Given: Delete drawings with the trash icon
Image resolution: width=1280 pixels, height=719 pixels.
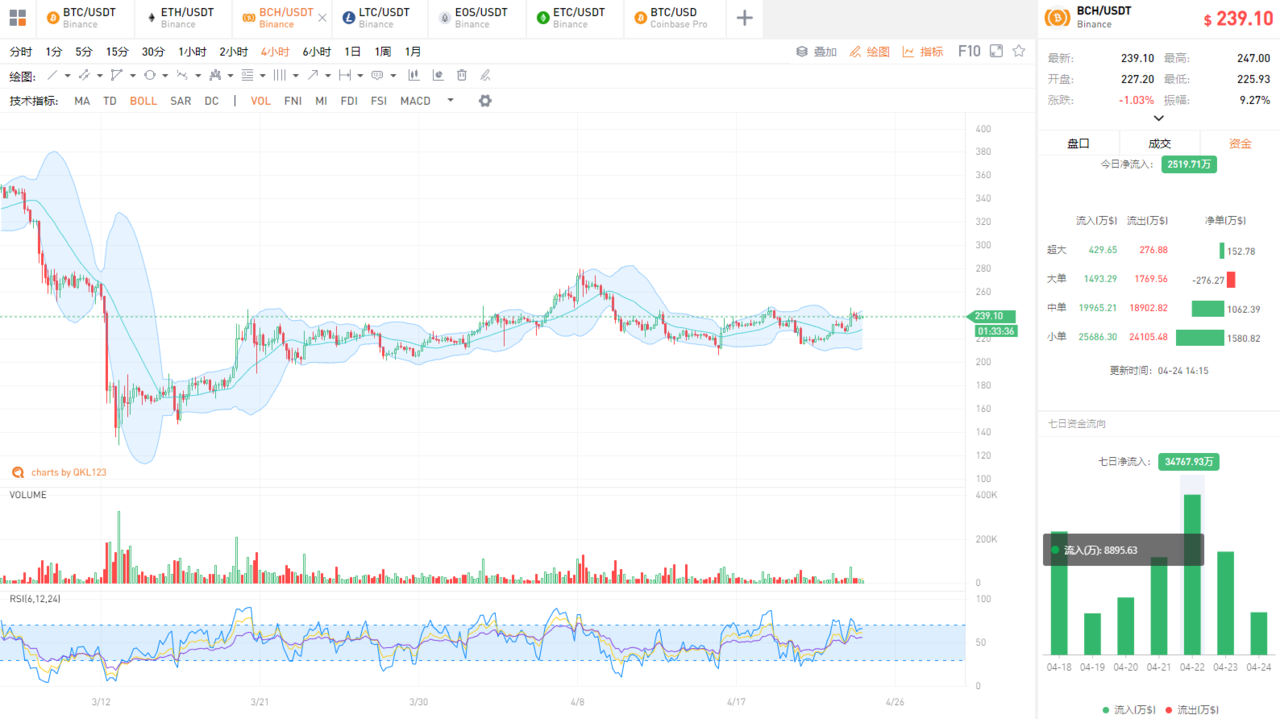Looking at the screenshot, I should (462, 75).
